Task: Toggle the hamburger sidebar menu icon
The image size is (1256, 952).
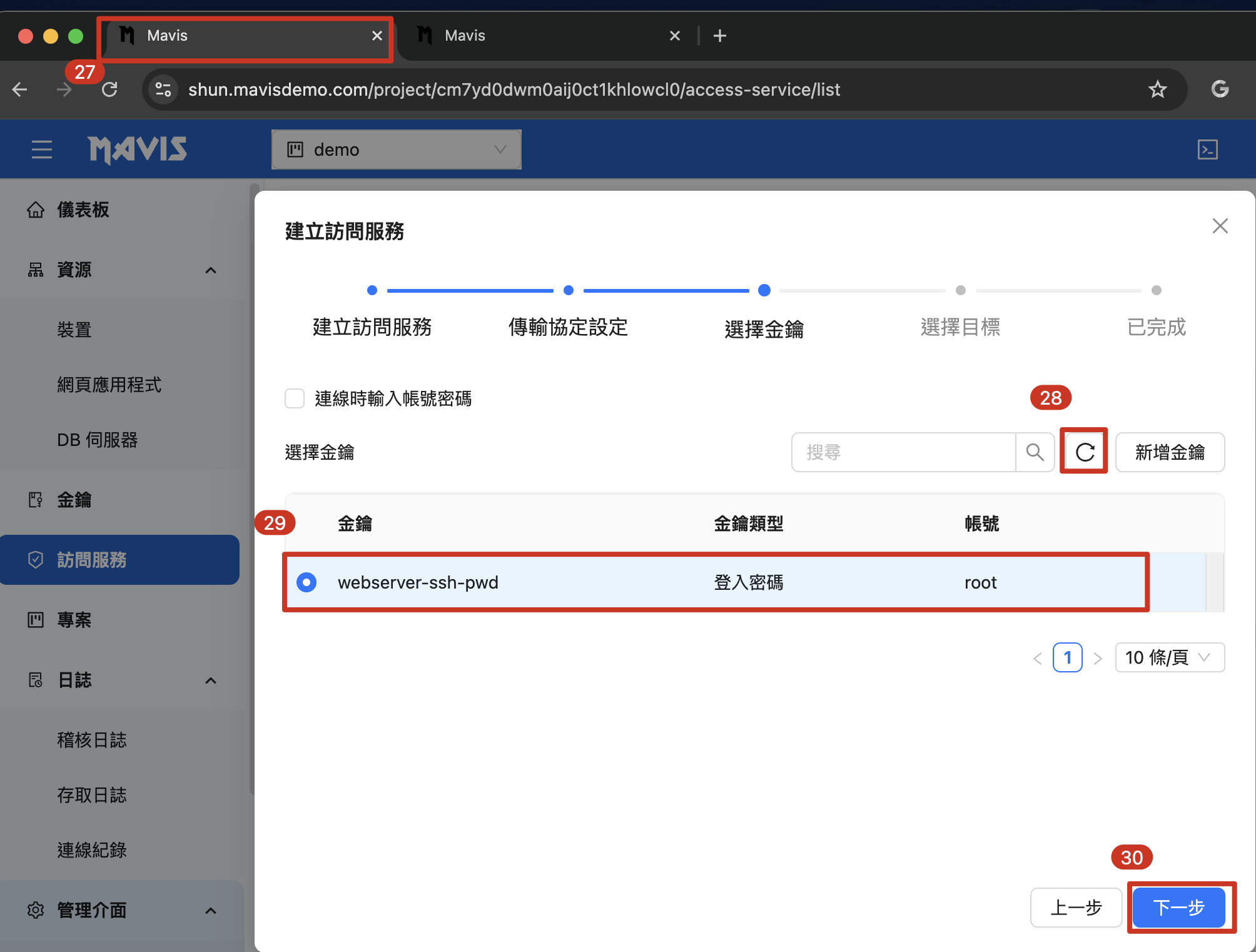Action: click(x=42, y=149)
